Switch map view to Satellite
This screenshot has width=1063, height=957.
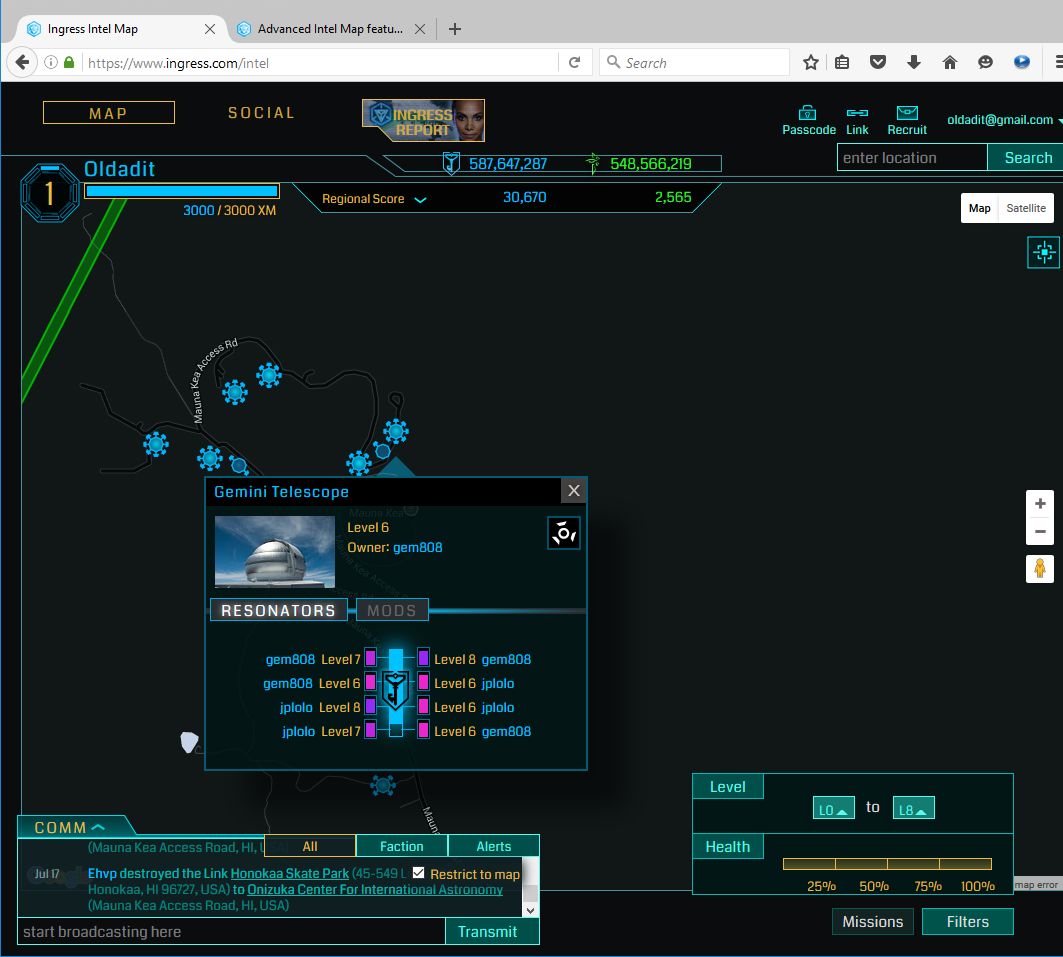pyautogui.click(x=1025, y=208)
